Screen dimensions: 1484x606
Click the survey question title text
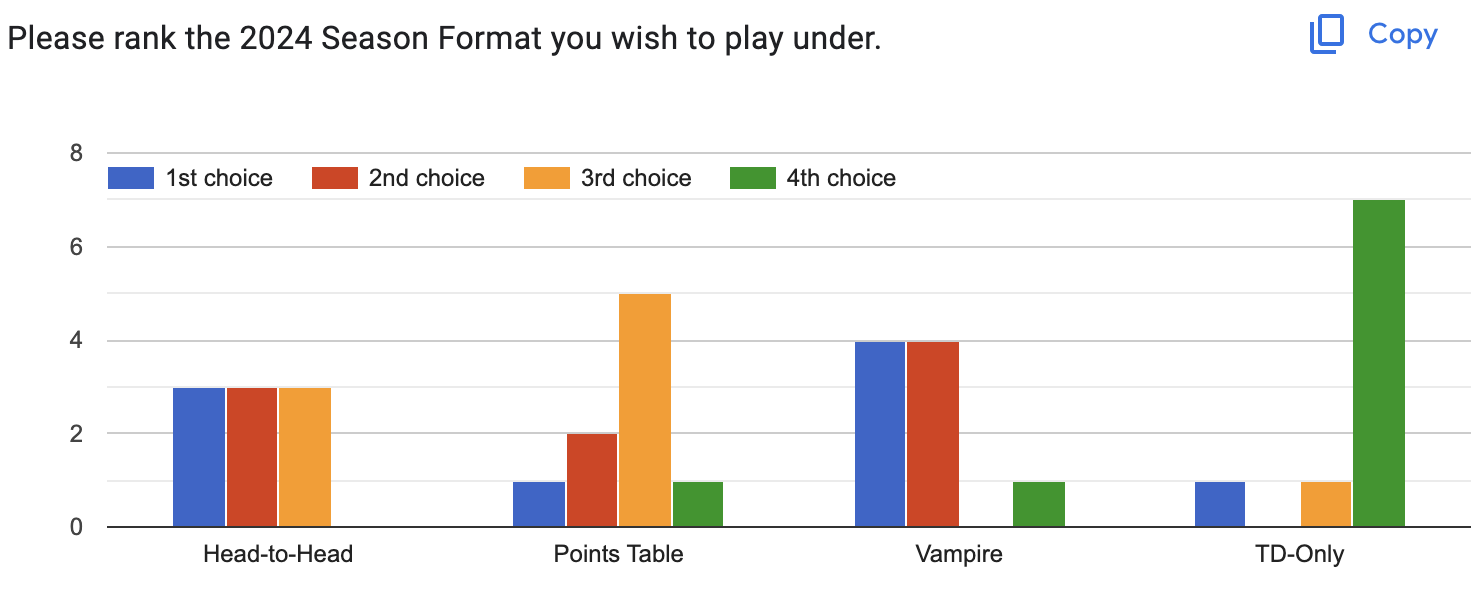(444, 39)
